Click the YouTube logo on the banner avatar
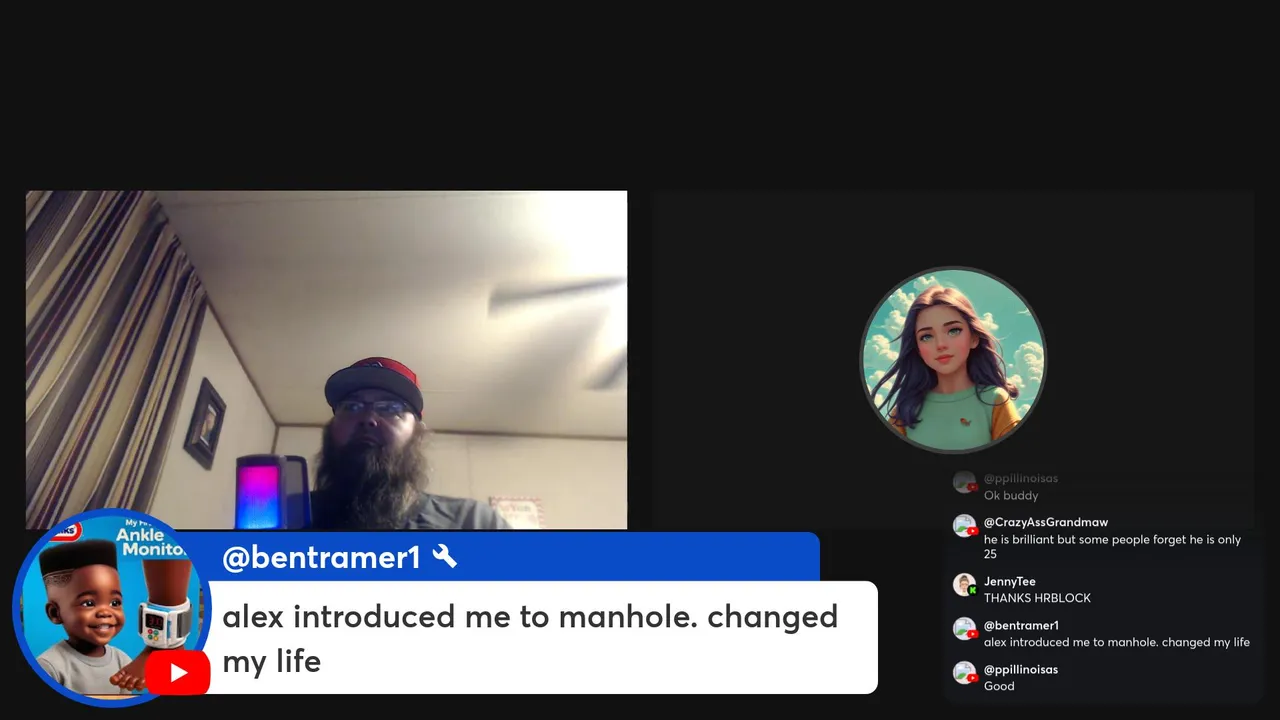The width and height of the screenshot is (1280, 720). point(177,672)
